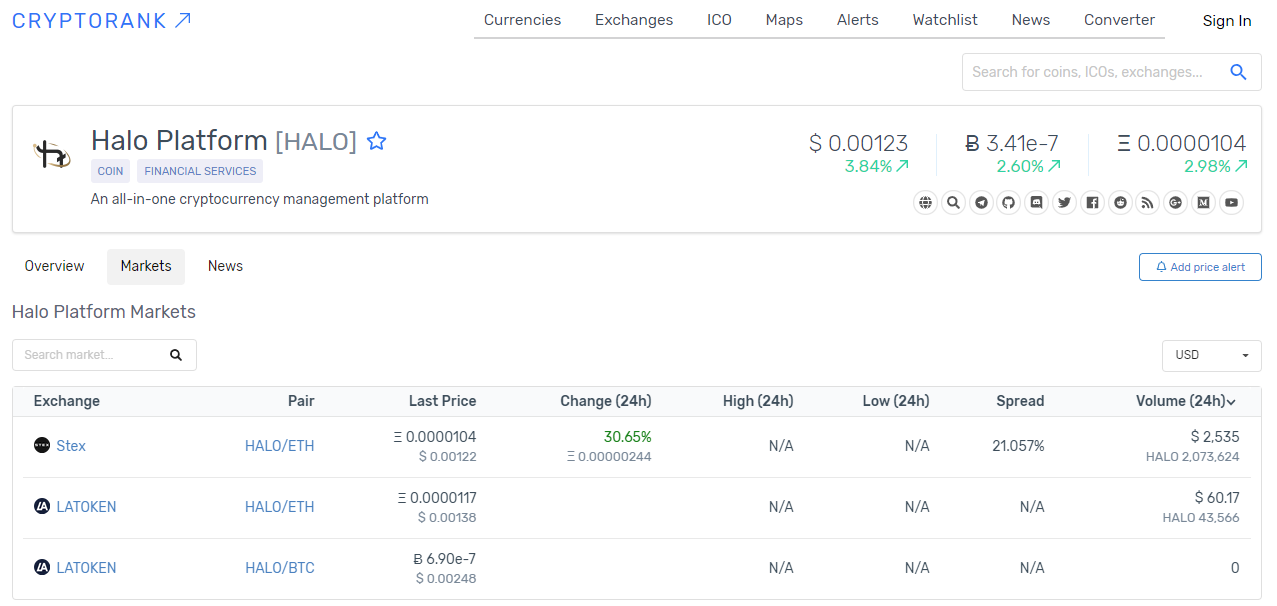Click the LATOKEN logo in HALO/BTC row

pos(42,568)
